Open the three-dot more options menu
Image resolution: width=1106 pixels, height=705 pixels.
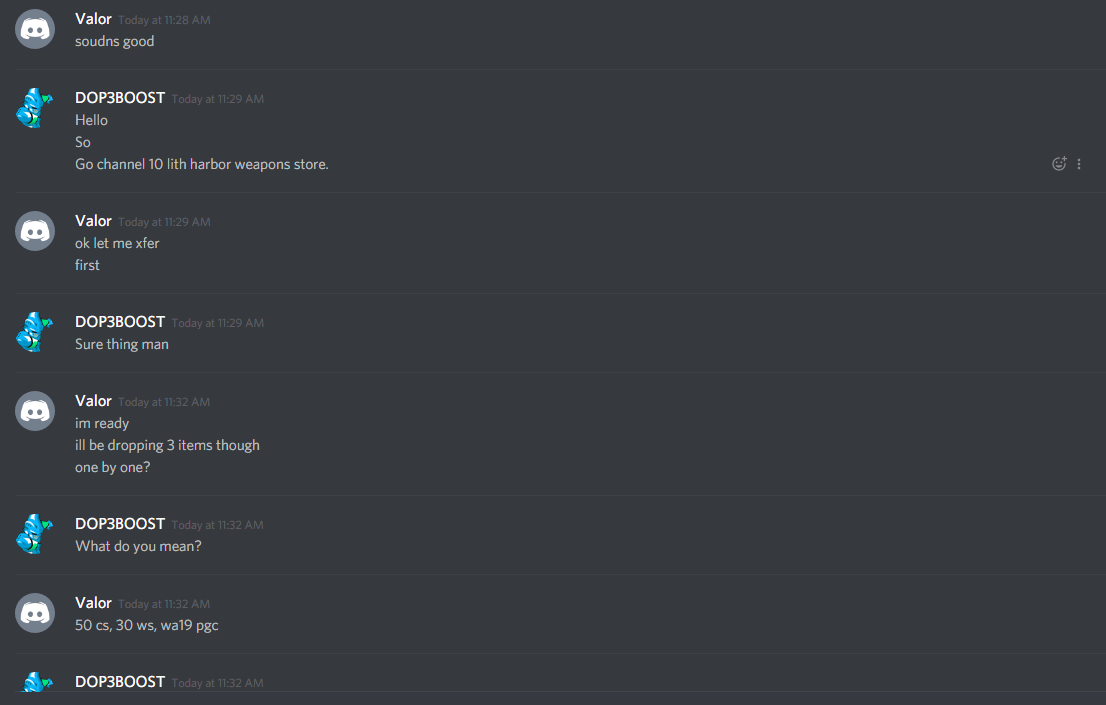point(1078,164)
